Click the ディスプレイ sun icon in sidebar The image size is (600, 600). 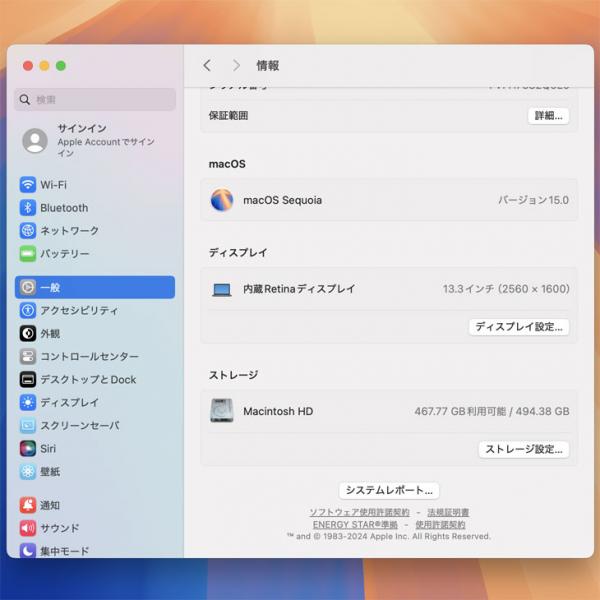[x=28, y=402]
